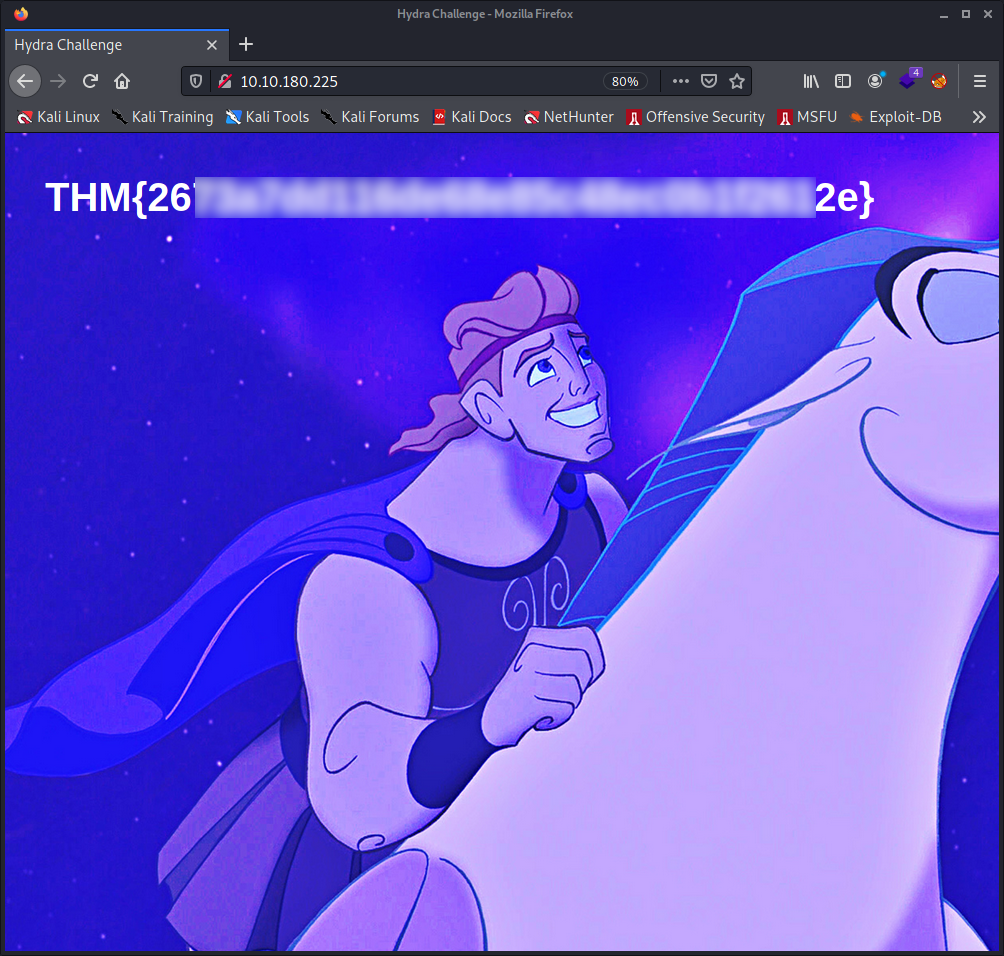
Task: Reset the 80% zoom level
Action: [x=625, y=81]
